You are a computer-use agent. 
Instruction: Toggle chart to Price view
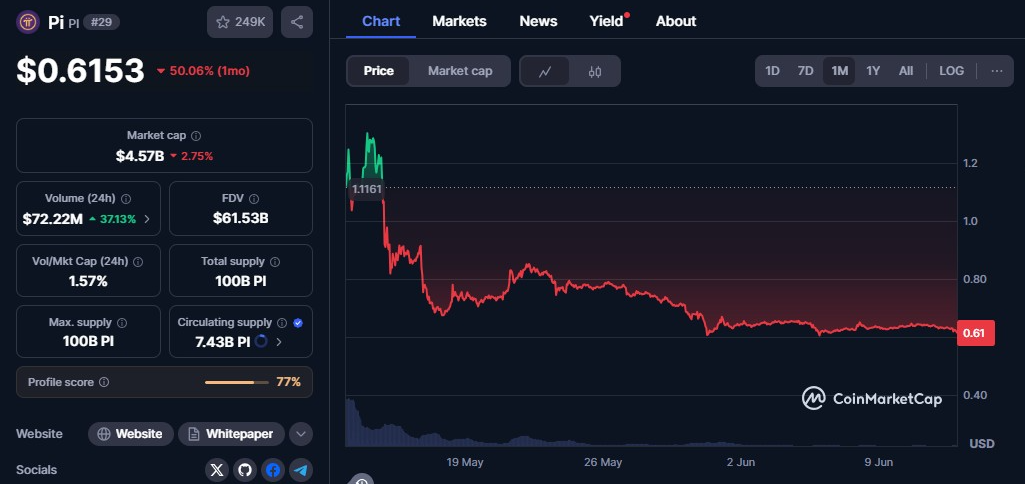coord(378,71)
